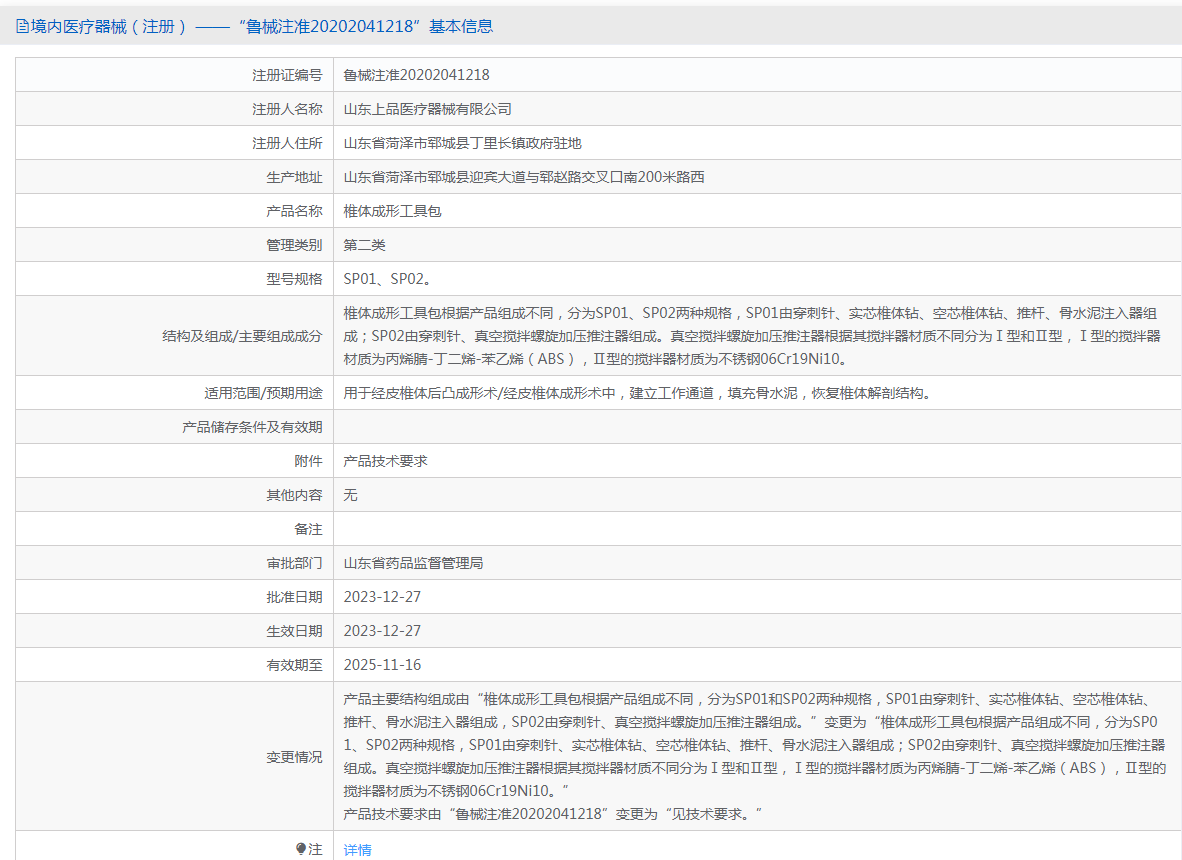Select the 生效日期 label
Viewport: 1182px width, 860px height.
click(x=294, y=631)
